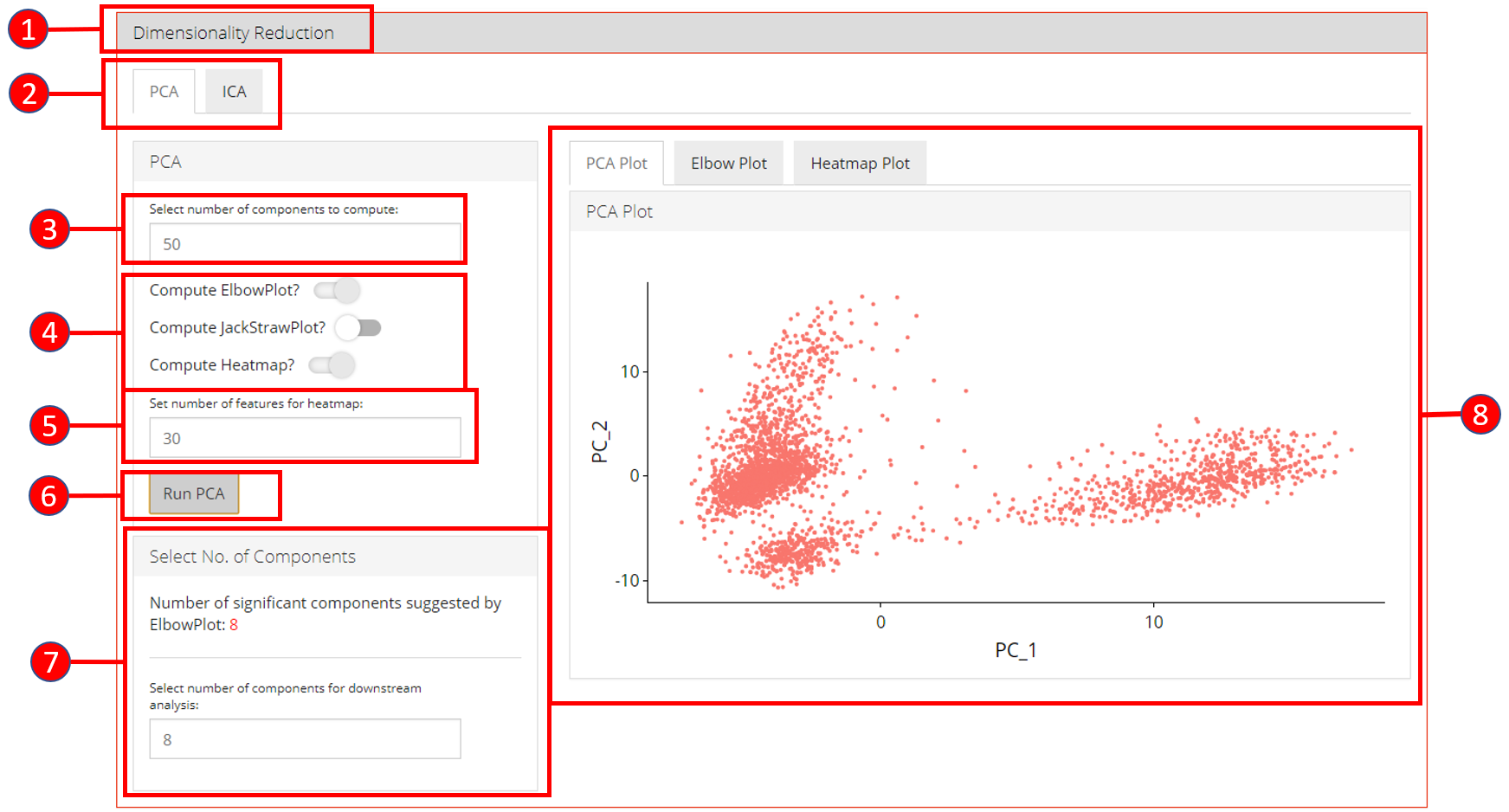Show the Heatmap Plot tab

860,164
